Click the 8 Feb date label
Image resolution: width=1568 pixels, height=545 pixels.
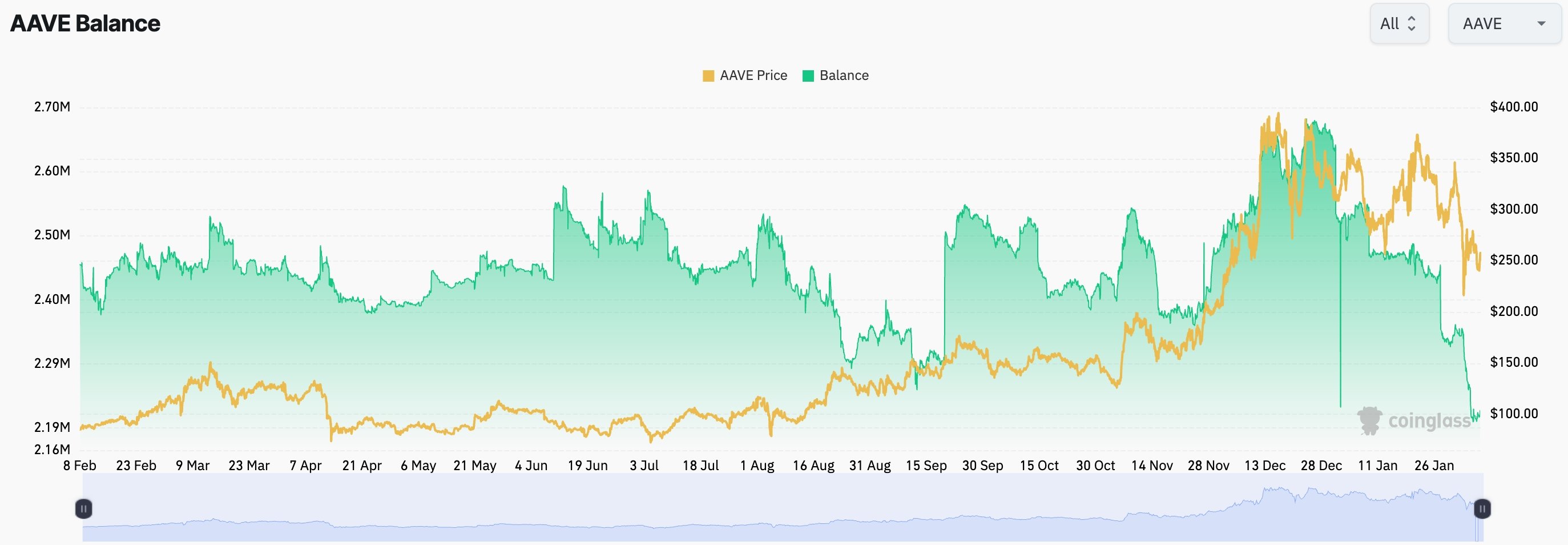80,465
